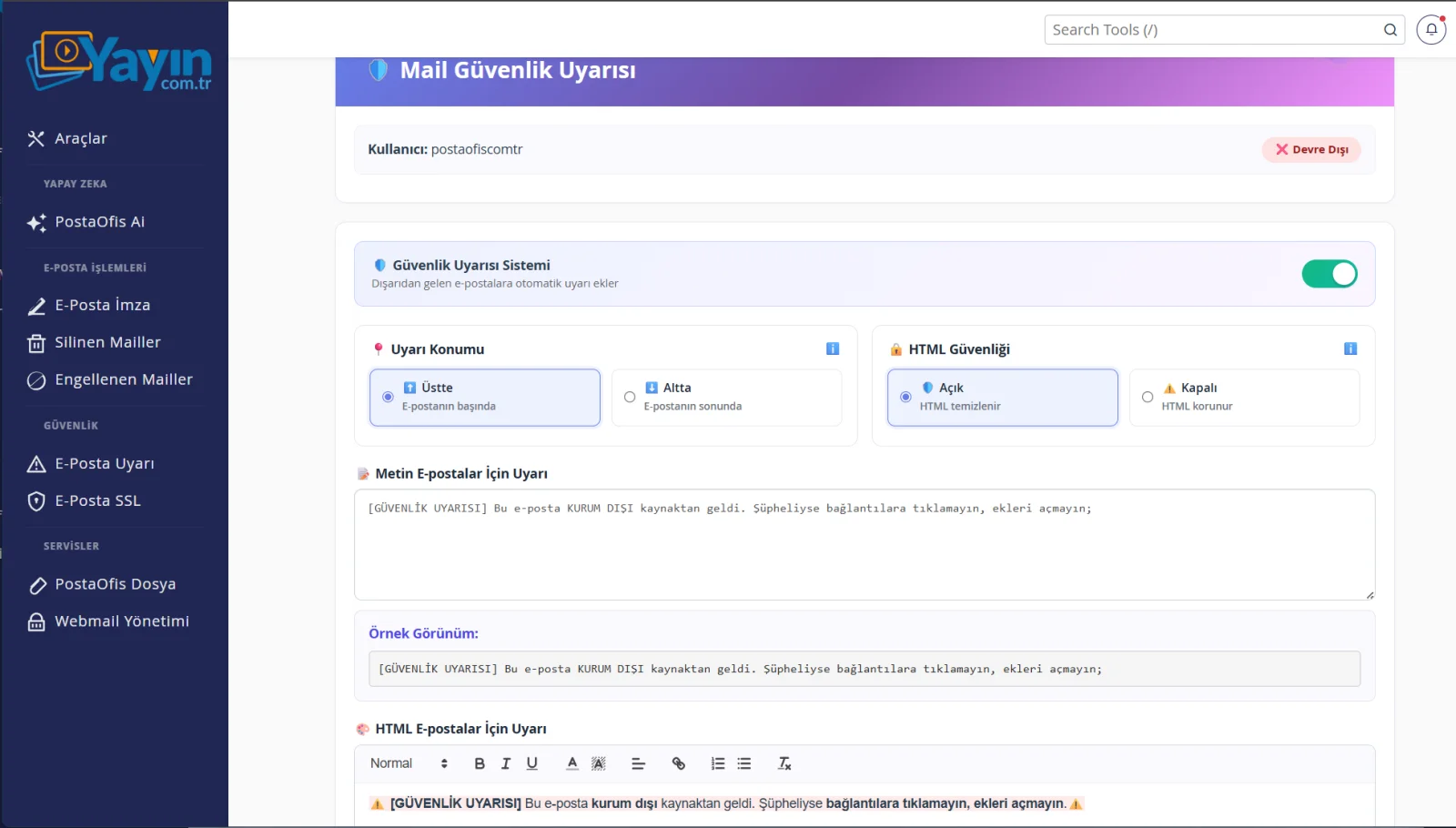
Task: Apply bold formatting in the HTML editor
Action: coord(480,763)
